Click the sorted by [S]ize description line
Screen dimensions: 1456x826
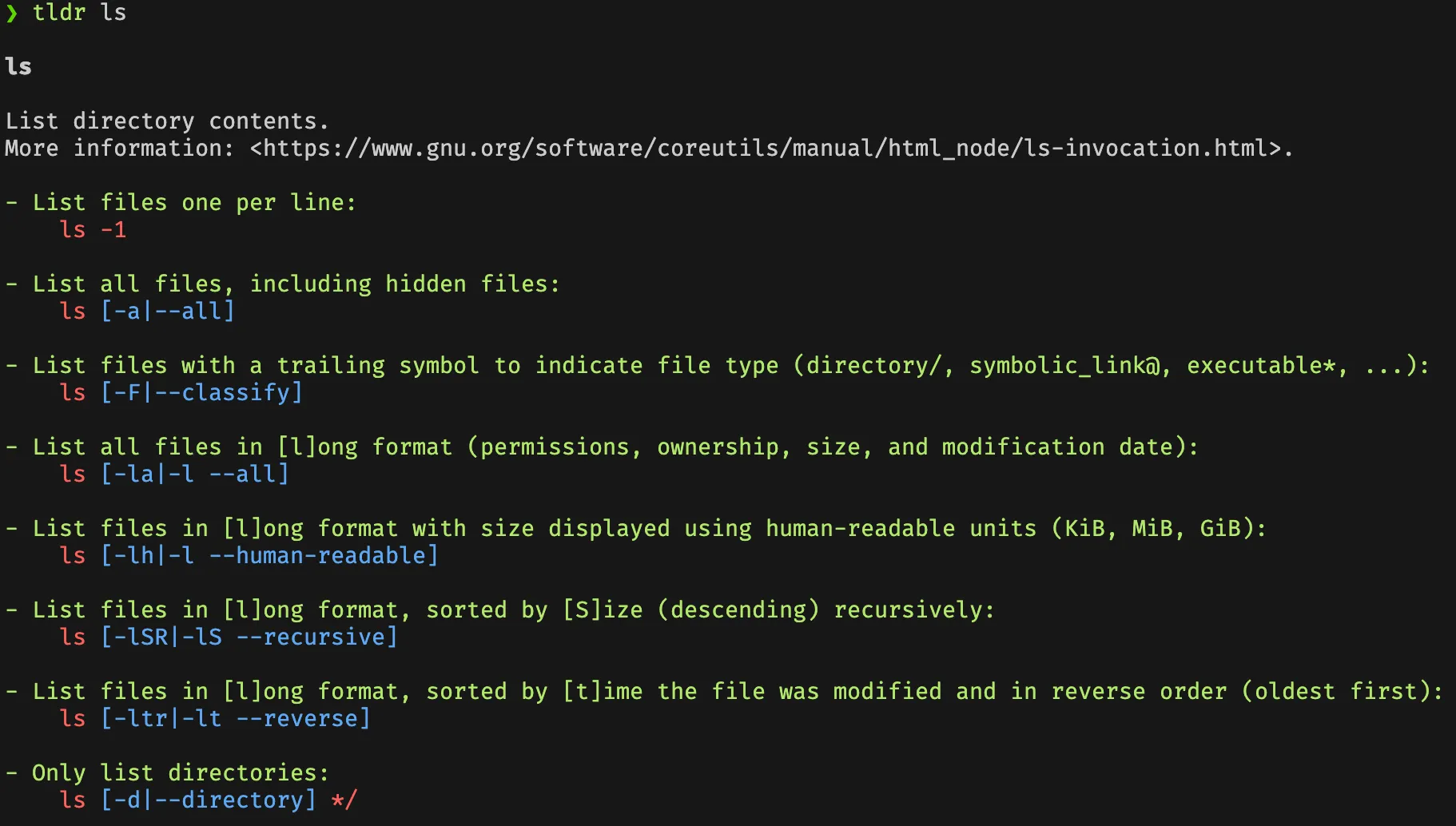pyautogui.click(x=513, y=610)
